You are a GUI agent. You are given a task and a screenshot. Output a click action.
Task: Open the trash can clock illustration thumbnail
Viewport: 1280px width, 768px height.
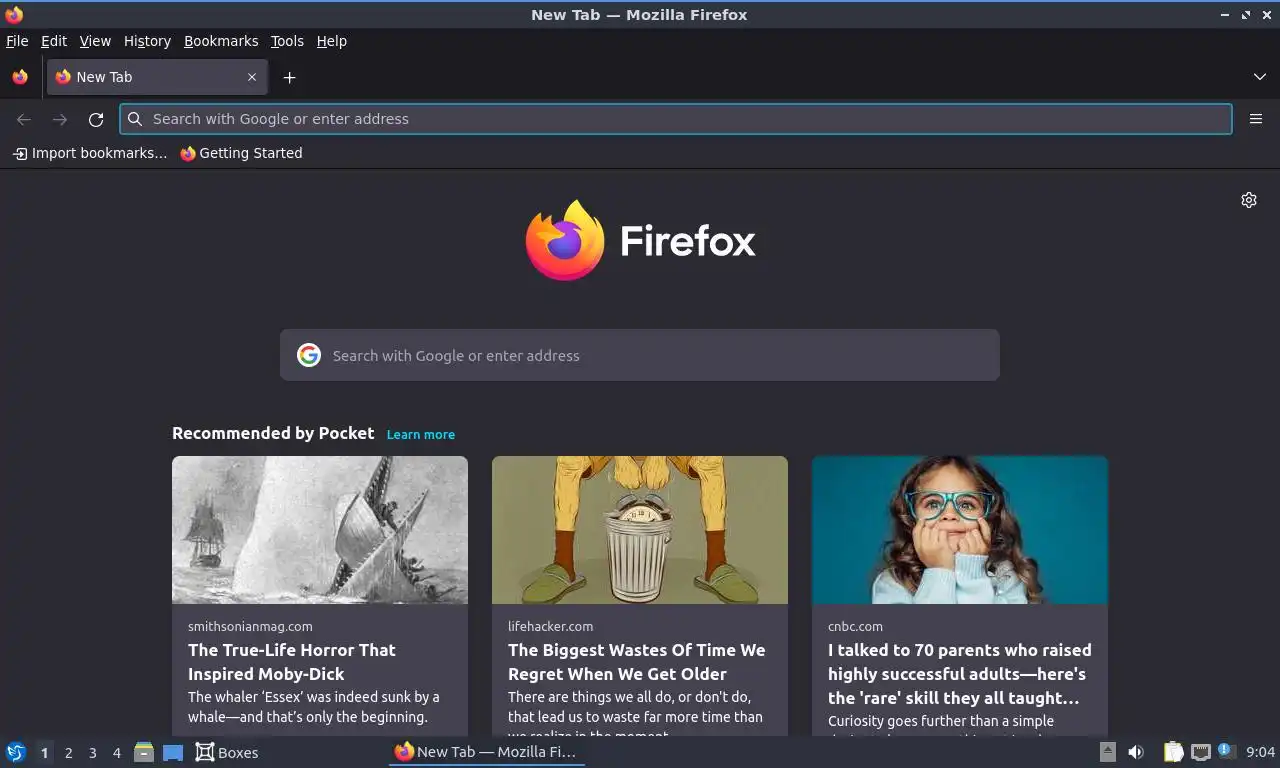(640, 530)
